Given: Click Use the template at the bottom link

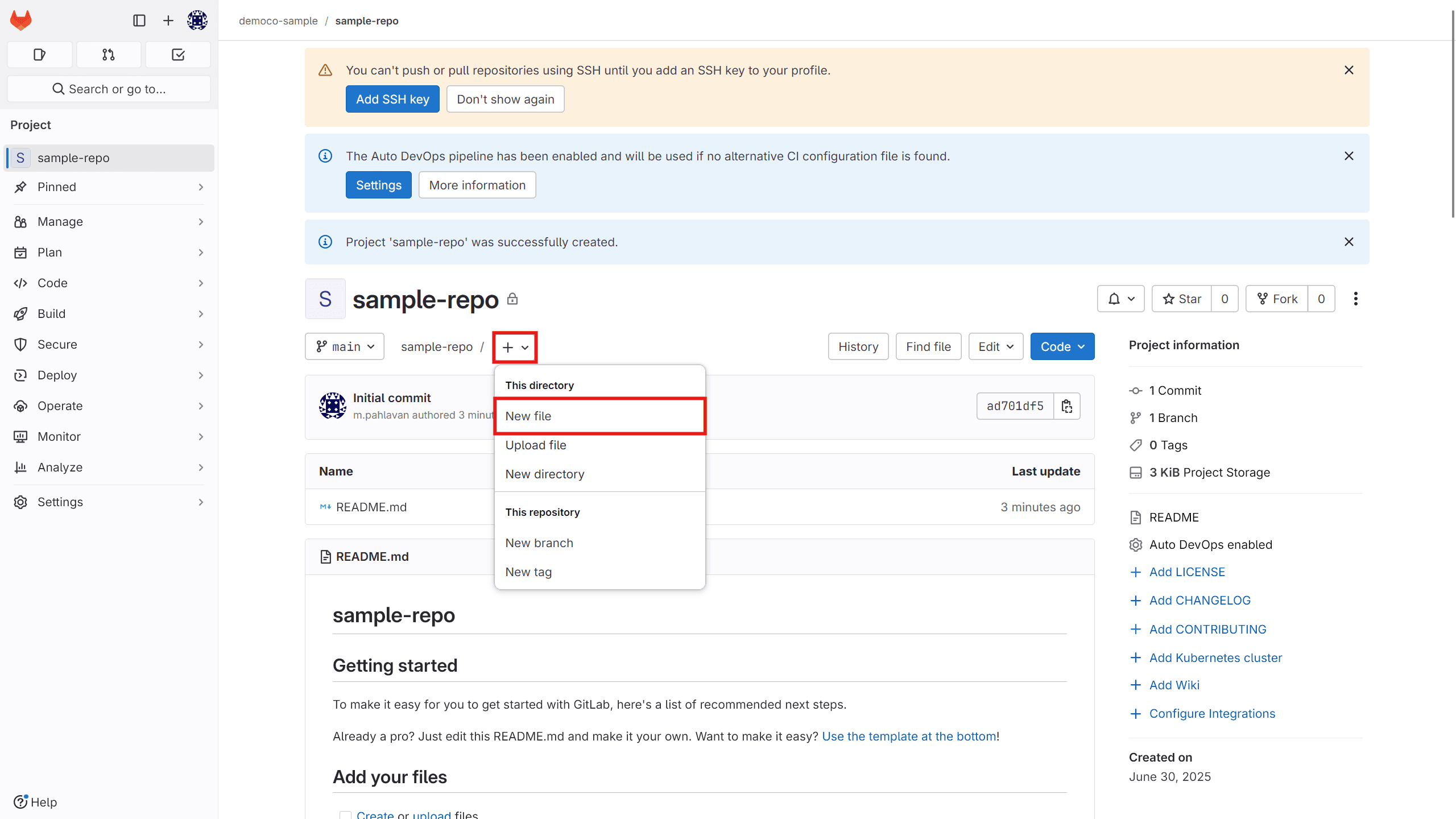Looking at the screenshot, I should click(x=909, y=736).
